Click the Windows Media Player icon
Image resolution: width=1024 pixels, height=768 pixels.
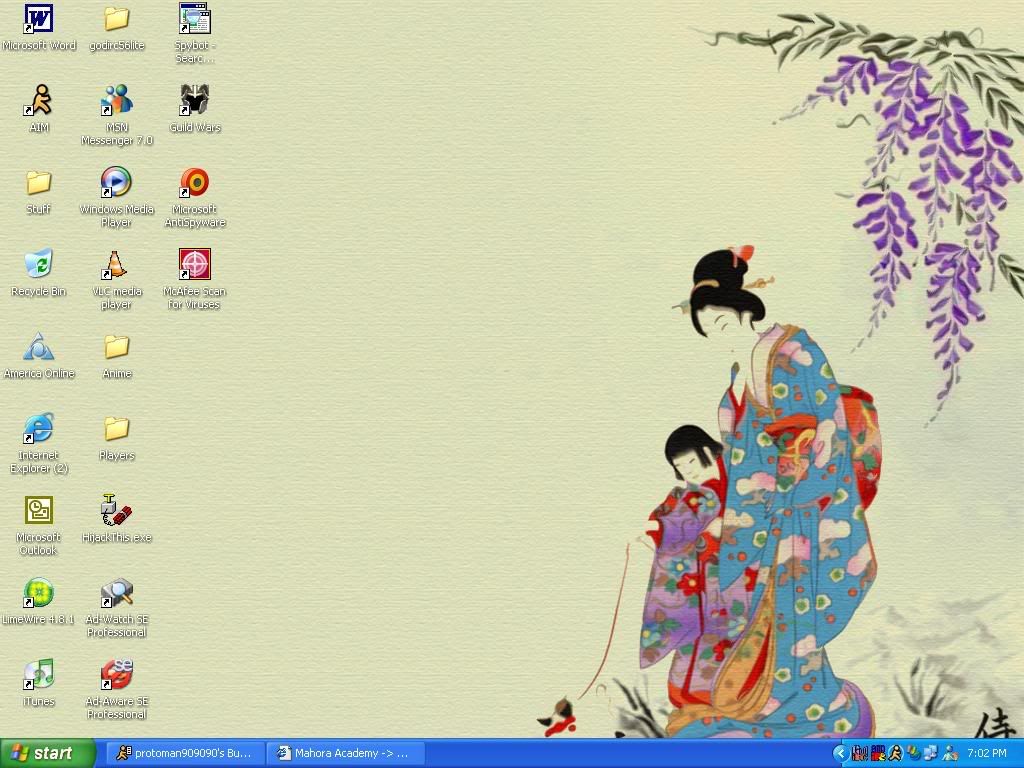(x=117, y=183)
